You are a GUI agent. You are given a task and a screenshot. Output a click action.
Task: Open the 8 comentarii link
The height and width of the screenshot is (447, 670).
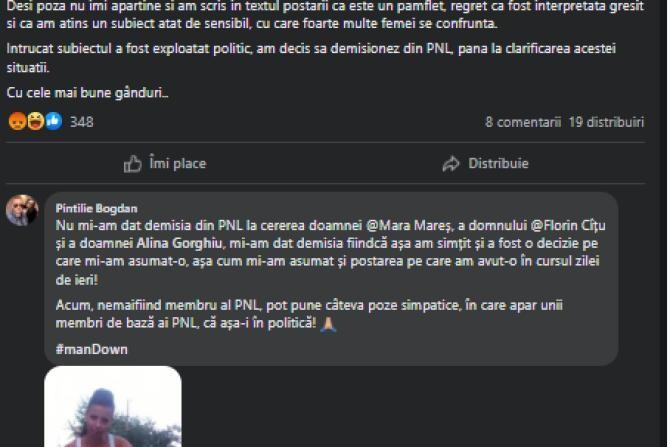(523, 122)
